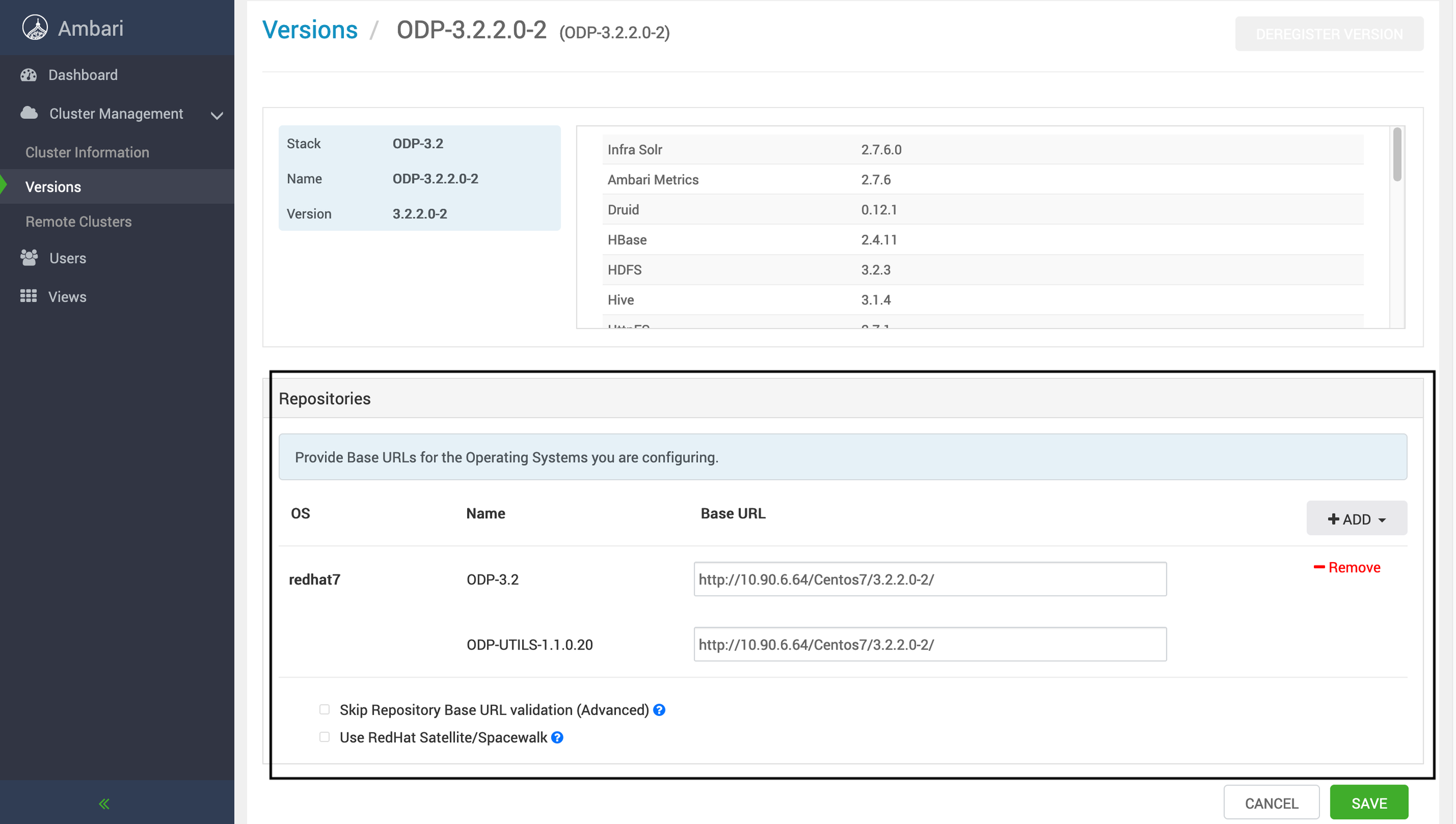Click the Provide Base URLs info message
1456x824 pixels.
[x=842, y=457]
